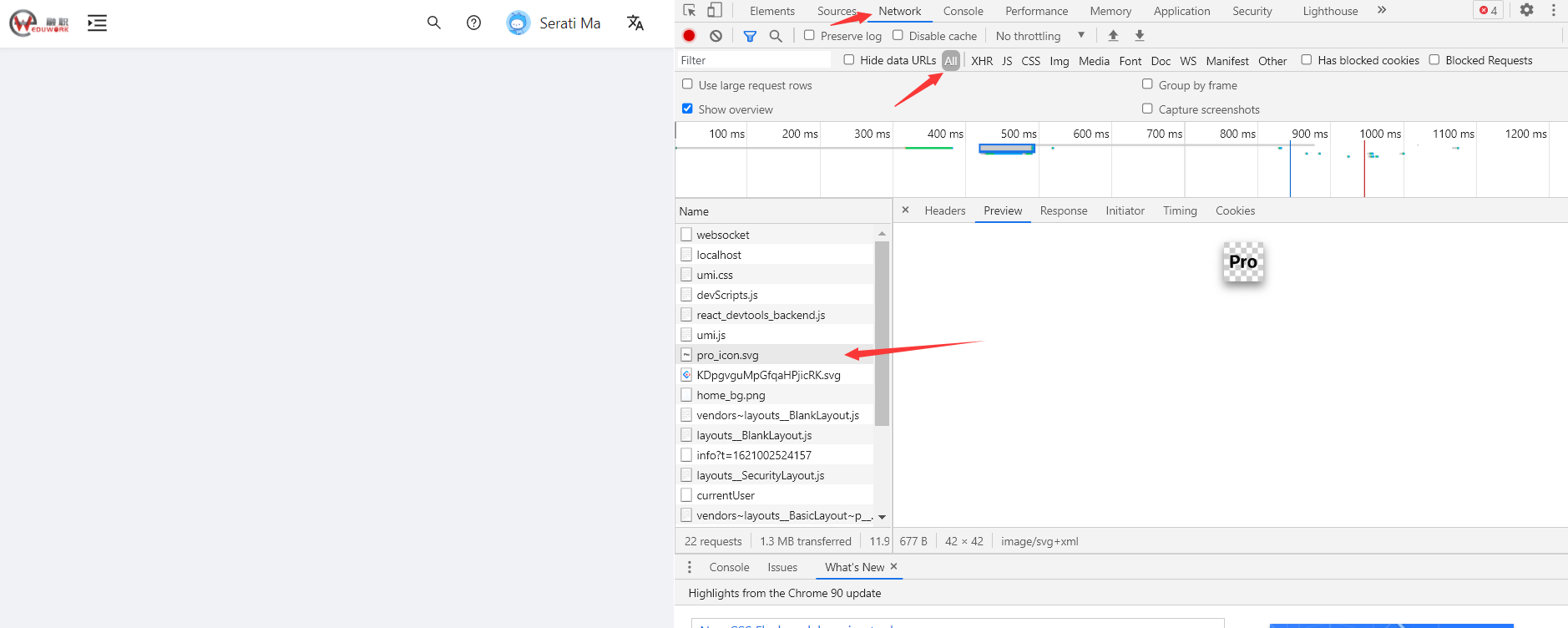
Task: Open the Lighthouse panel tab
Action: (1330, 11)
